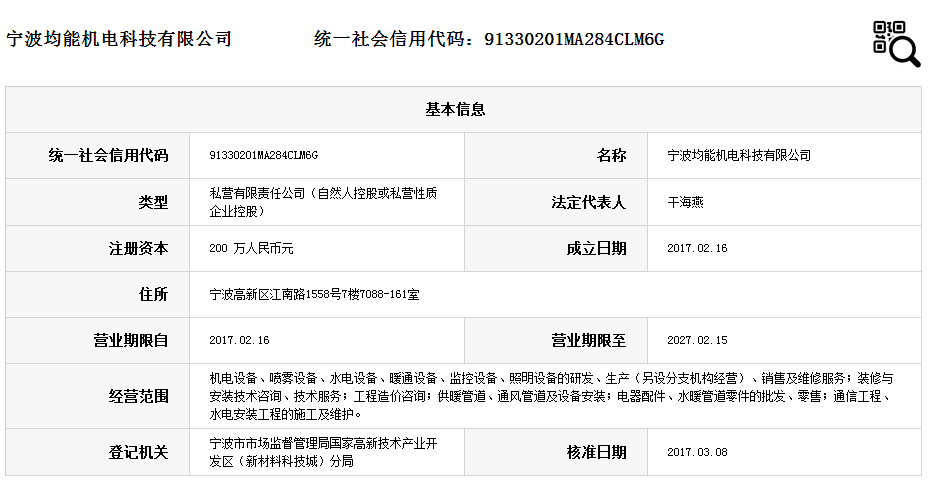Click the 登记机关 label
Screen dimensions: 929x482
pyautogui.click(x=138, y=452)
